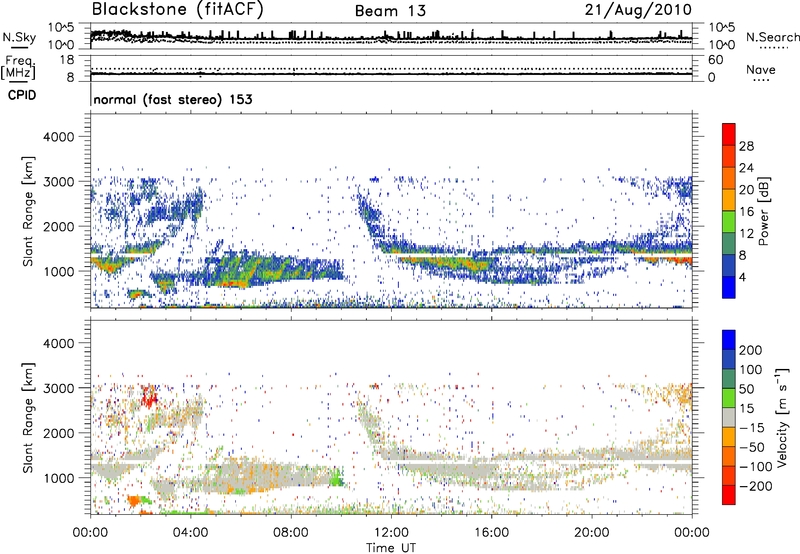Click the date "21/Aug/2010"
The image size is (800, 554).
pos(638,10)
